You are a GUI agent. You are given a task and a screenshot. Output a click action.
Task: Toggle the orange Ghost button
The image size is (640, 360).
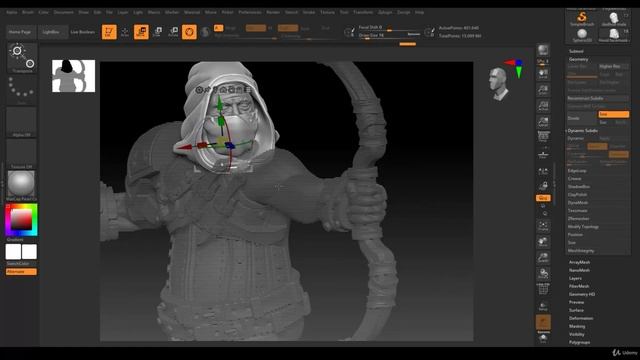pos(543,322)
